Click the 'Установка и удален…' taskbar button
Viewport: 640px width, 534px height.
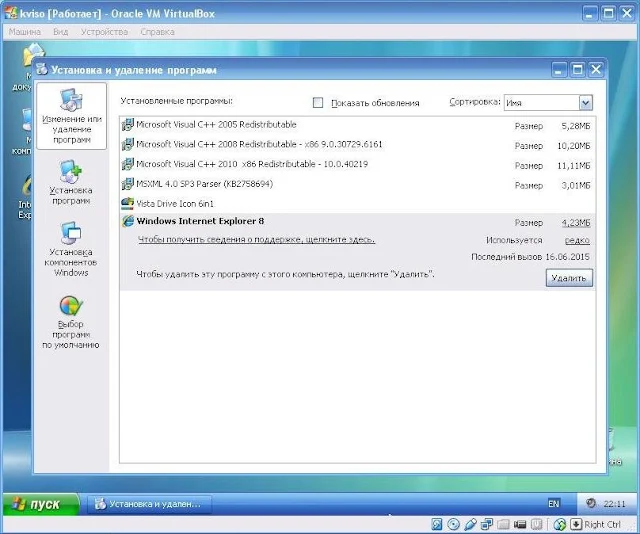pos(149,504)
